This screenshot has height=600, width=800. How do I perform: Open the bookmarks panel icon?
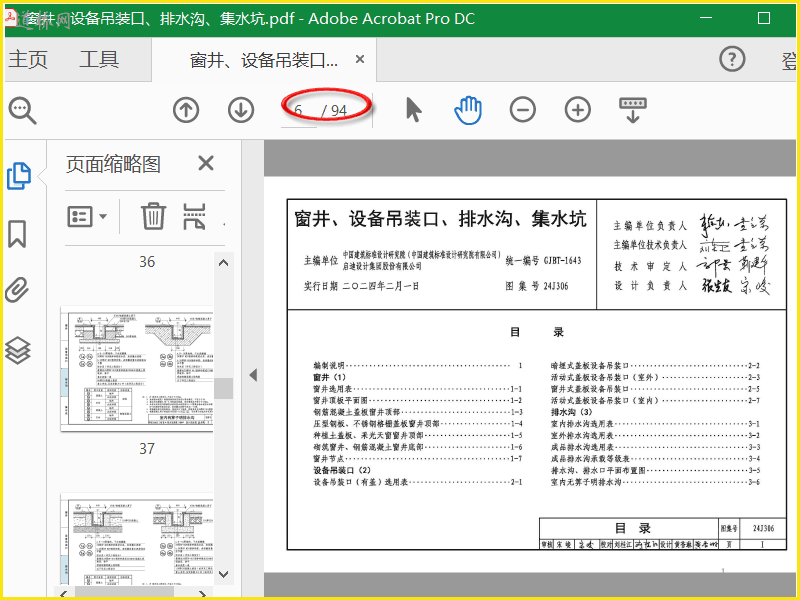[17, 234]
